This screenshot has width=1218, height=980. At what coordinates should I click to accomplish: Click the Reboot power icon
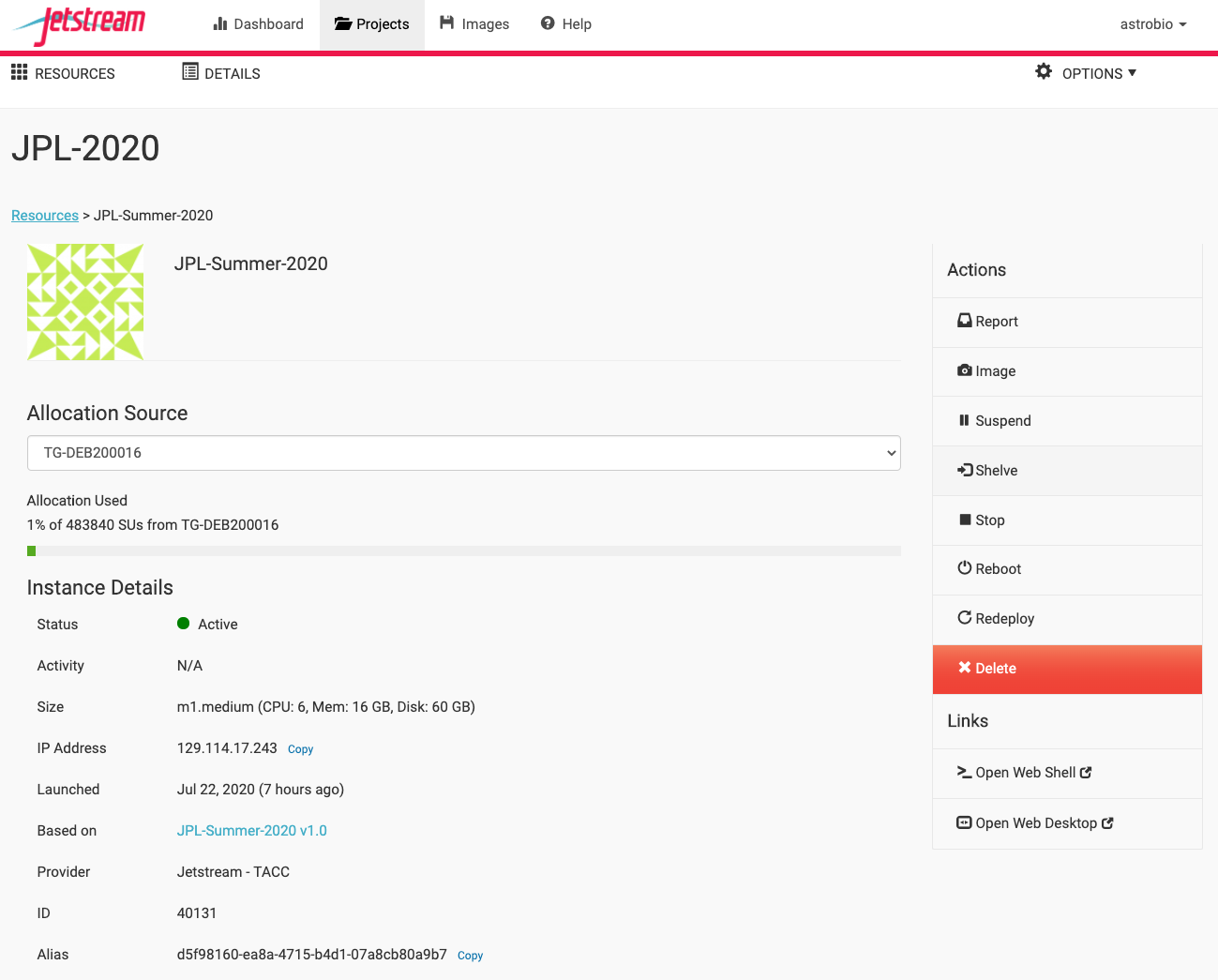click(x=964, y=567)
